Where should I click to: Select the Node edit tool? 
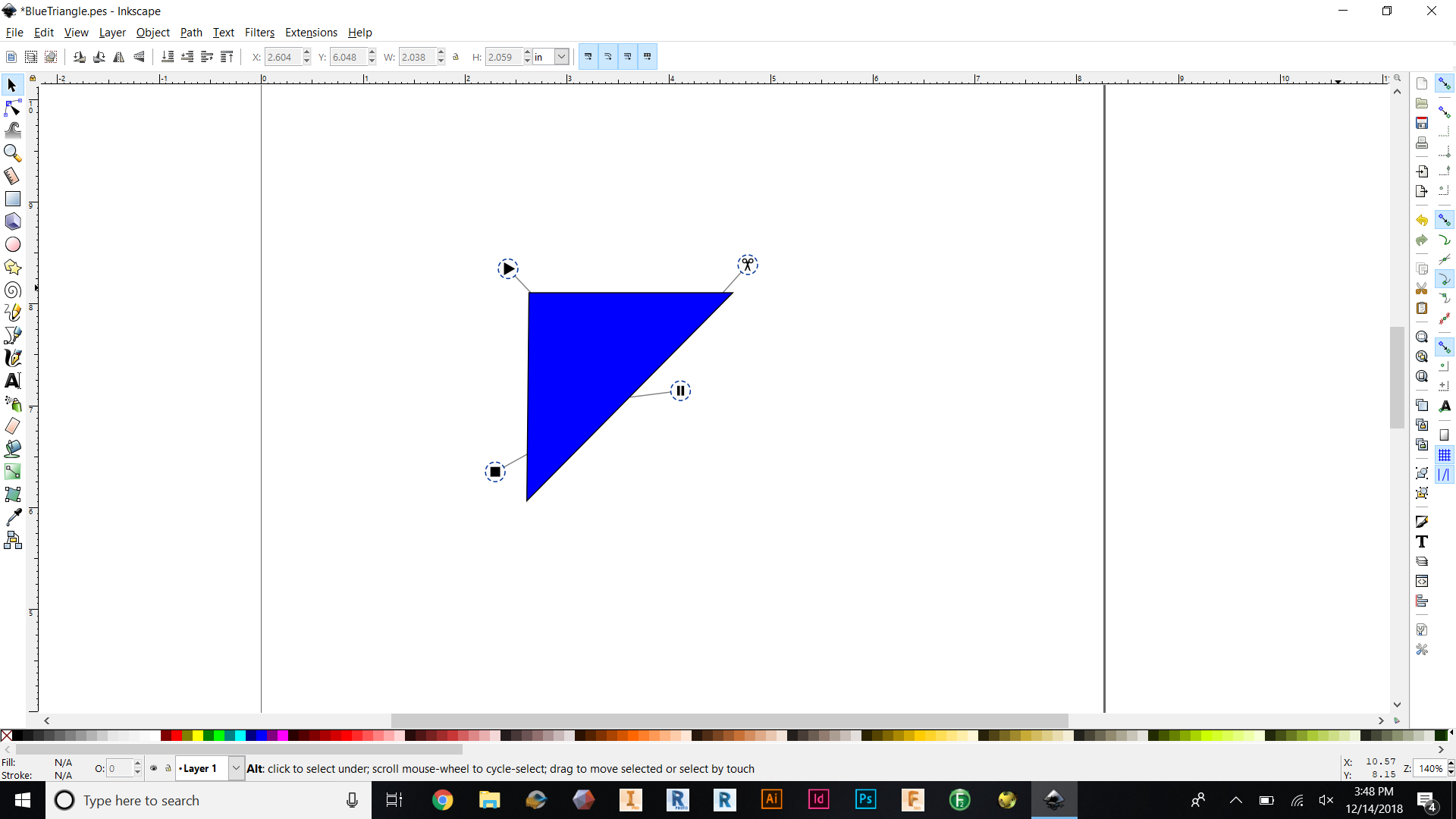tap(13, 108)
